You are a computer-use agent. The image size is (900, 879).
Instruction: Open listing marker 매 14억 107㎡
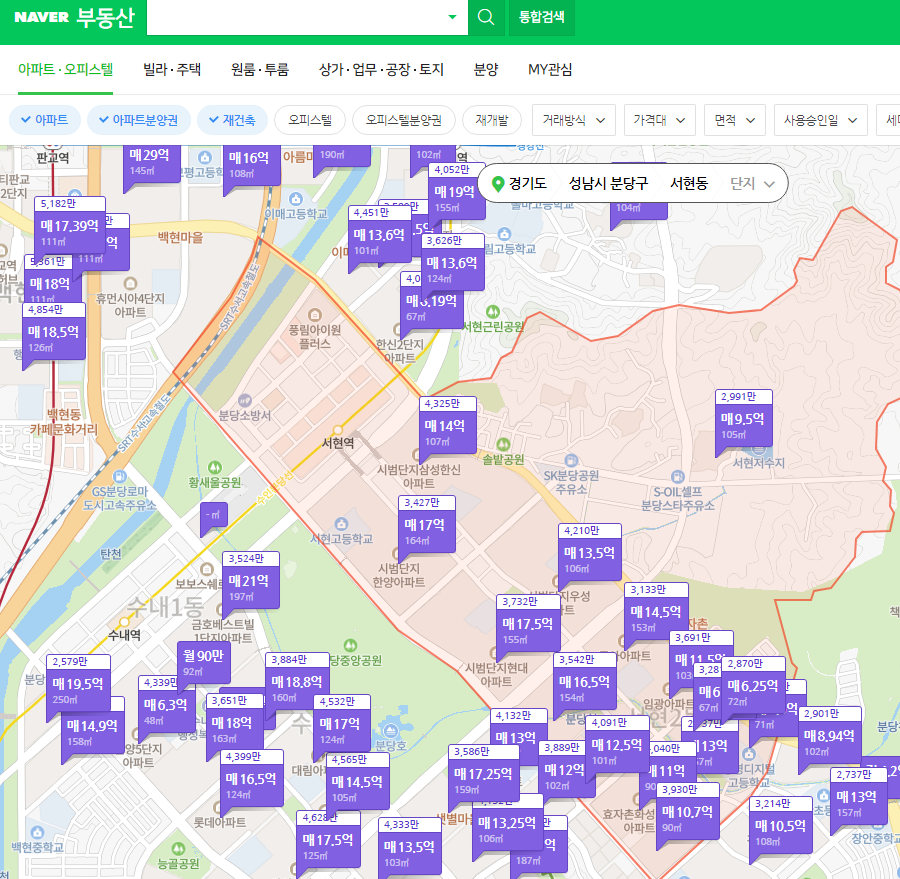[448, 426]
